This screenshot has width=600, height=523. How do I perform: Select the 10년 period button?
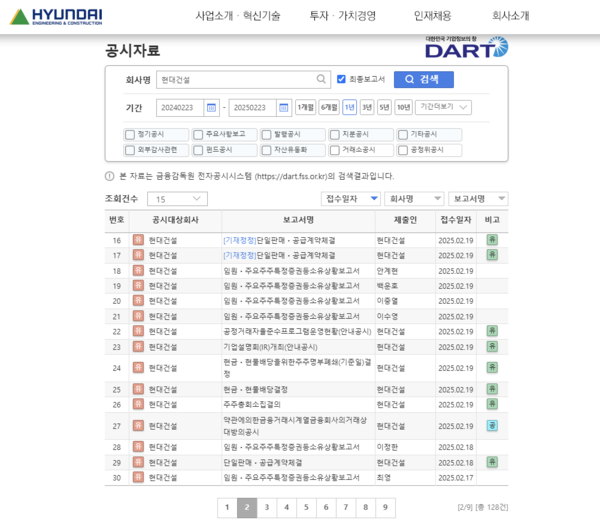pos(403,108)
